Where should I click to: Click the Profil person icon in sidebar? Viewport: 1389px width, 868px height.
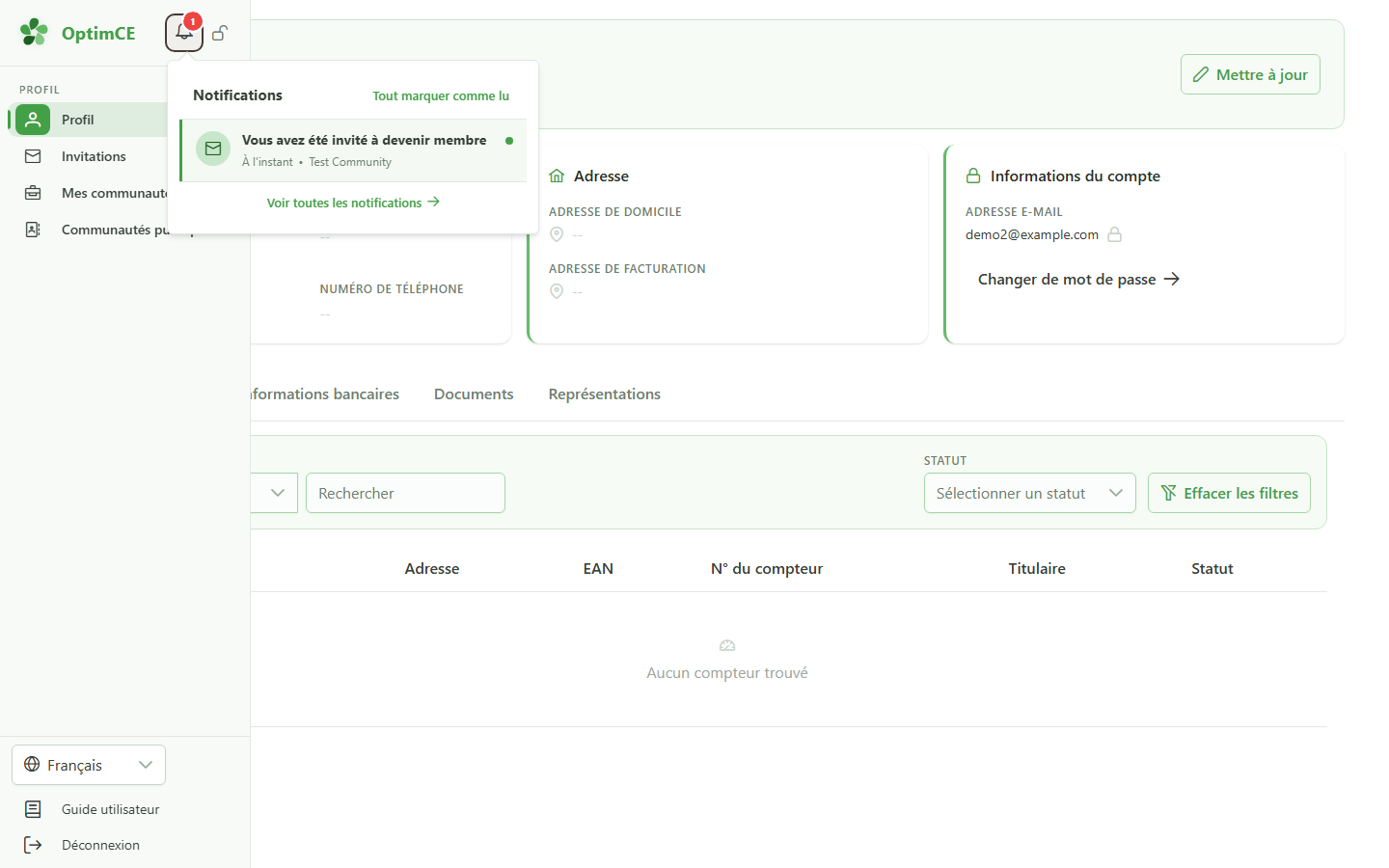[x=33, y=120]
